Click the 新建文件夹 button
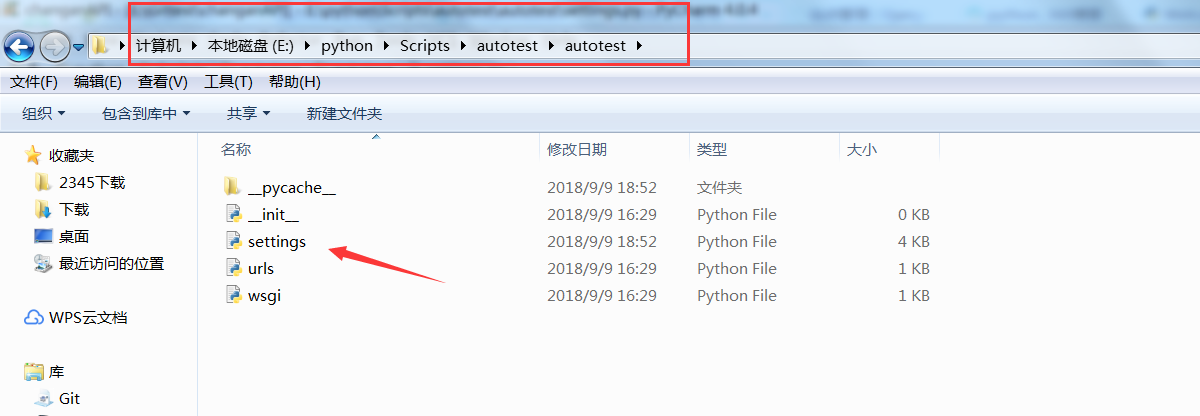 click(344, 114)
